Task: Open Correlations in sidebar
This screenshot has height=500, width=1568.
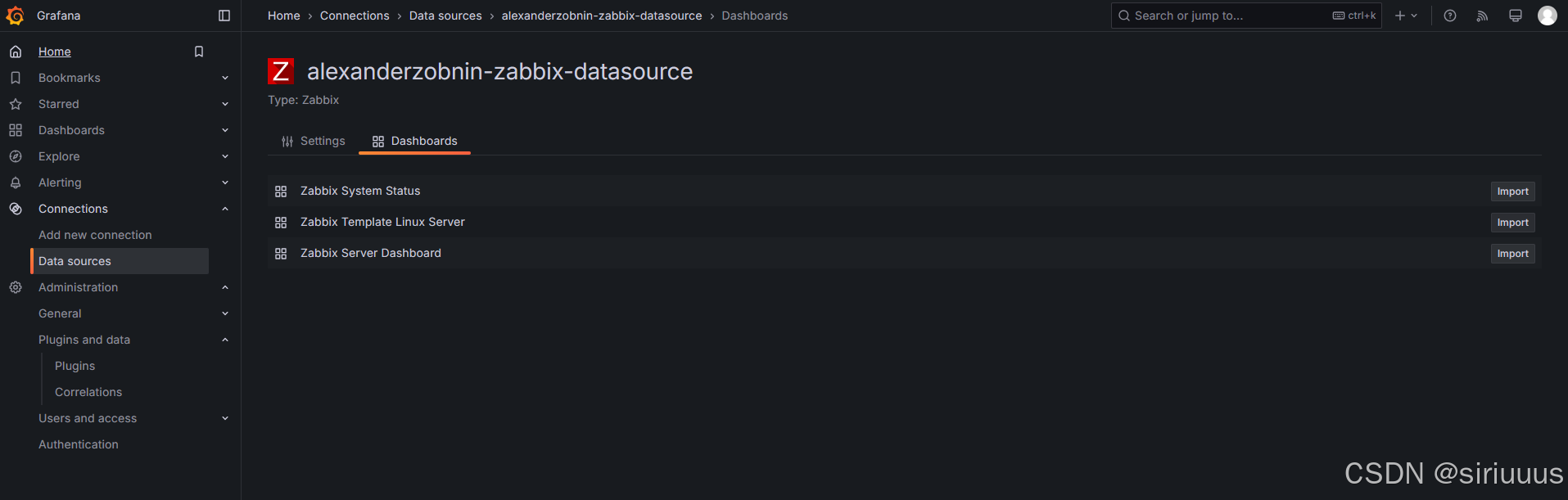Action: point(88,392)
